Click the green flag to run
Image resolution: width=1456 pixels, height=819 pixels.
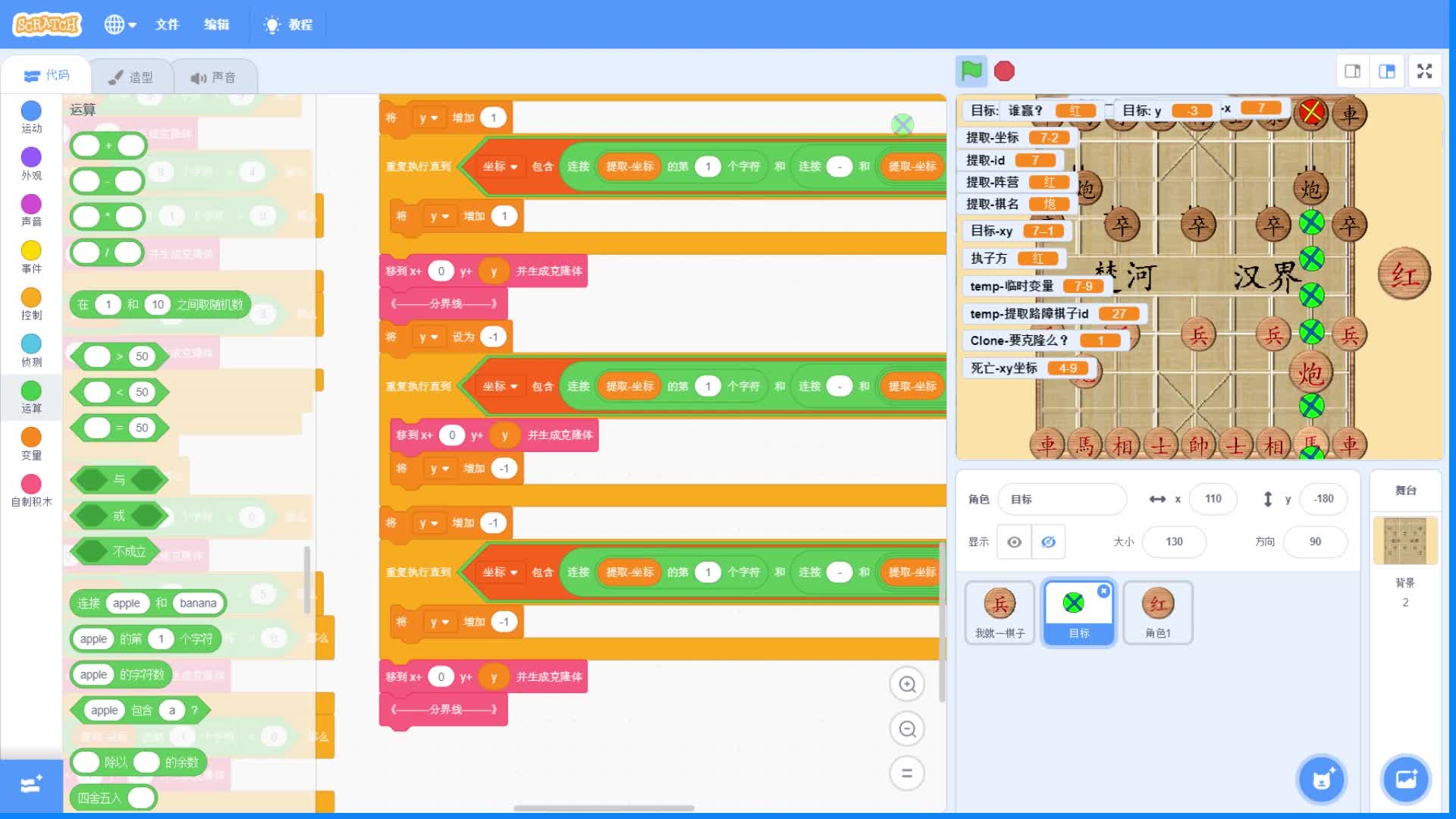pos(971,71)
